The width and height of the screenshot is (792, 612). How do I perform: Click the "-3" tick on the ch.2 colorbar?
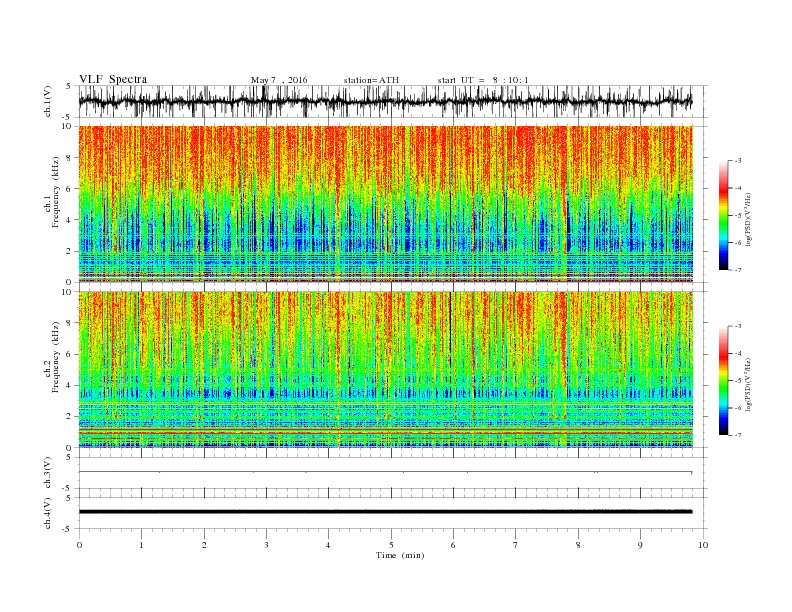[x=737, y=326]
